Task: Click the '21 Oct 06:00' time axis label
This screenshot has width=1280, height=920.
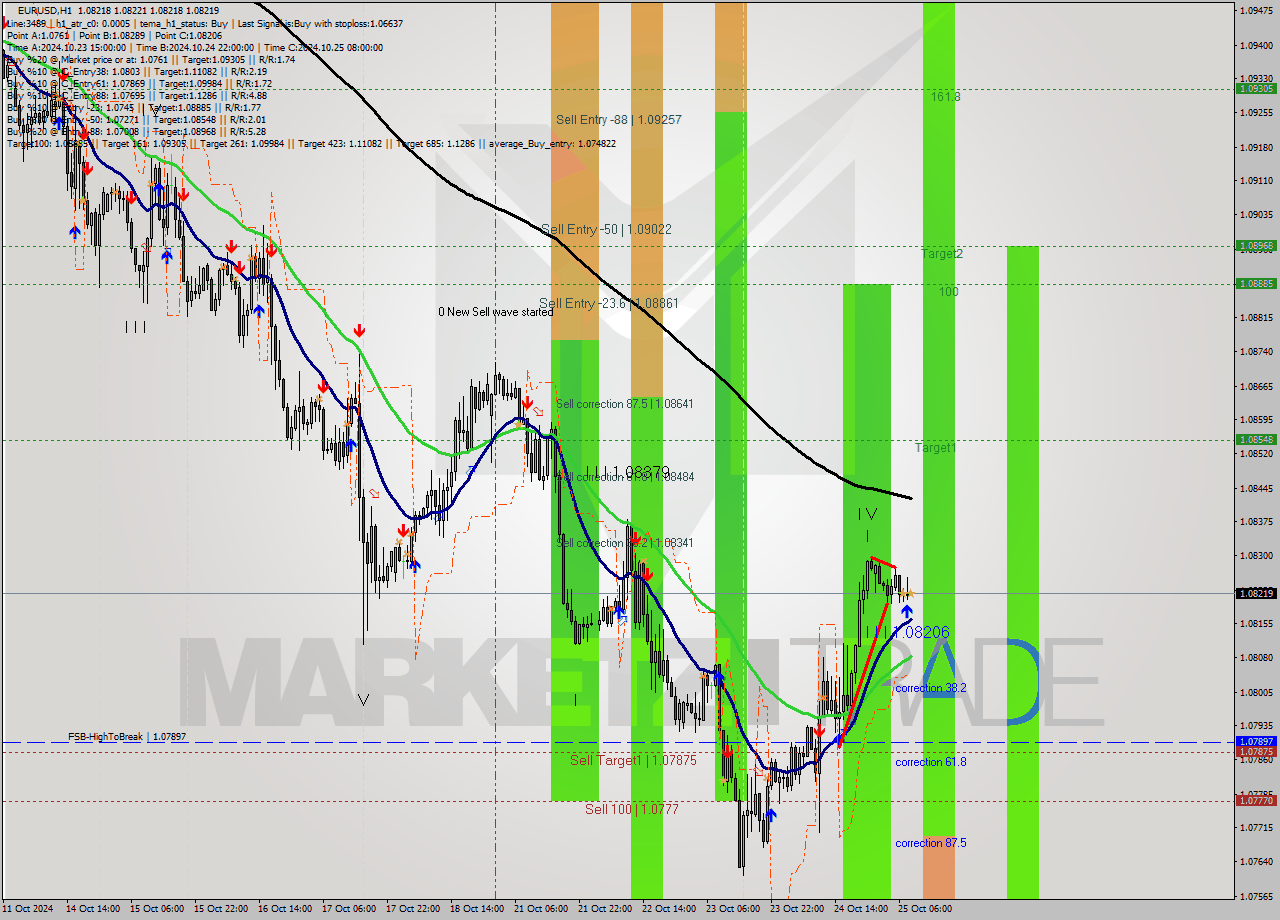Action: [x=541, y=909]
